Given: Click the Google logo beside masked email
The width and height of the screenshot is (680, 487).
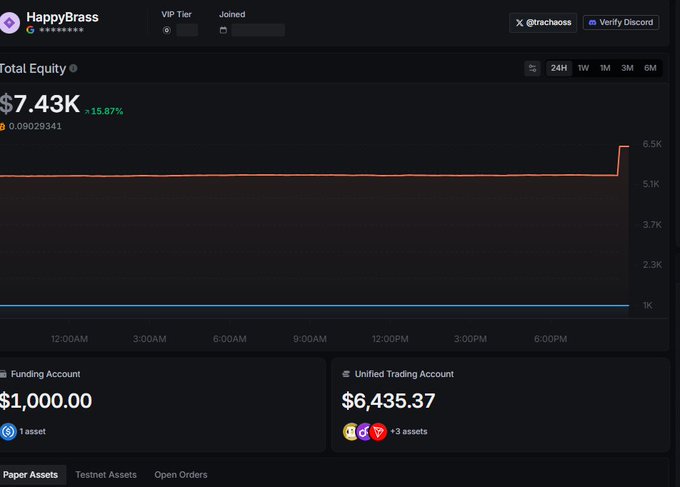Looking at the screenshot, I should [x=30, y=30].
